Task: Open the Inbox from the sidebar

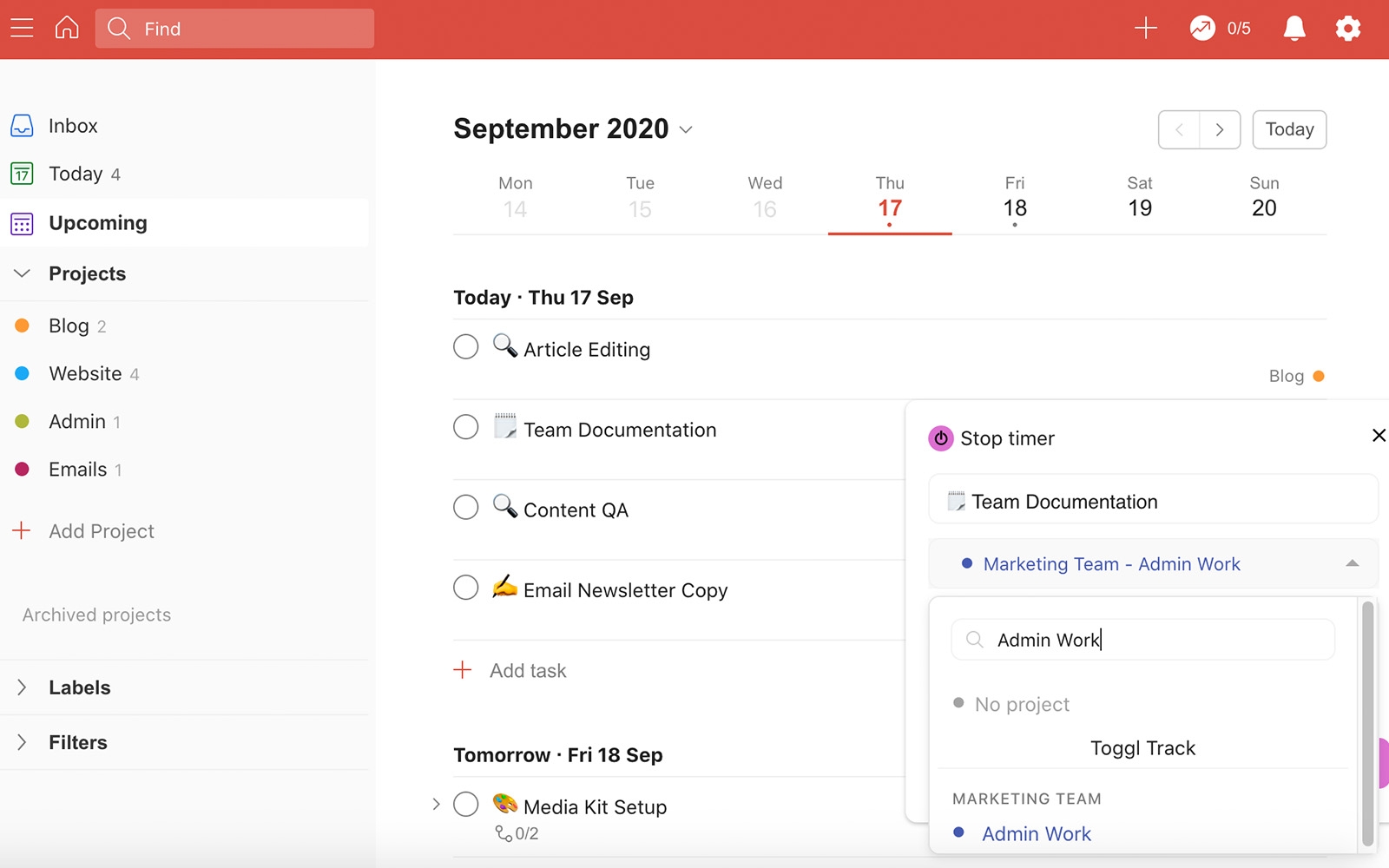Action: pyautogui.click(x=73, y=125)
